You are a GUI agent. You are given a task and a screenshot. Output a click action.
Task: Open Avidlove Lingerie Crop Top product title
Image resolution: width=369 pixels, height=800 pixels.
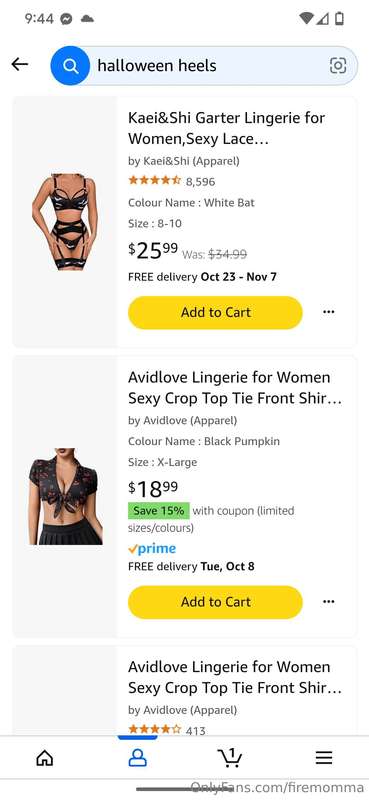coord(235,388)
